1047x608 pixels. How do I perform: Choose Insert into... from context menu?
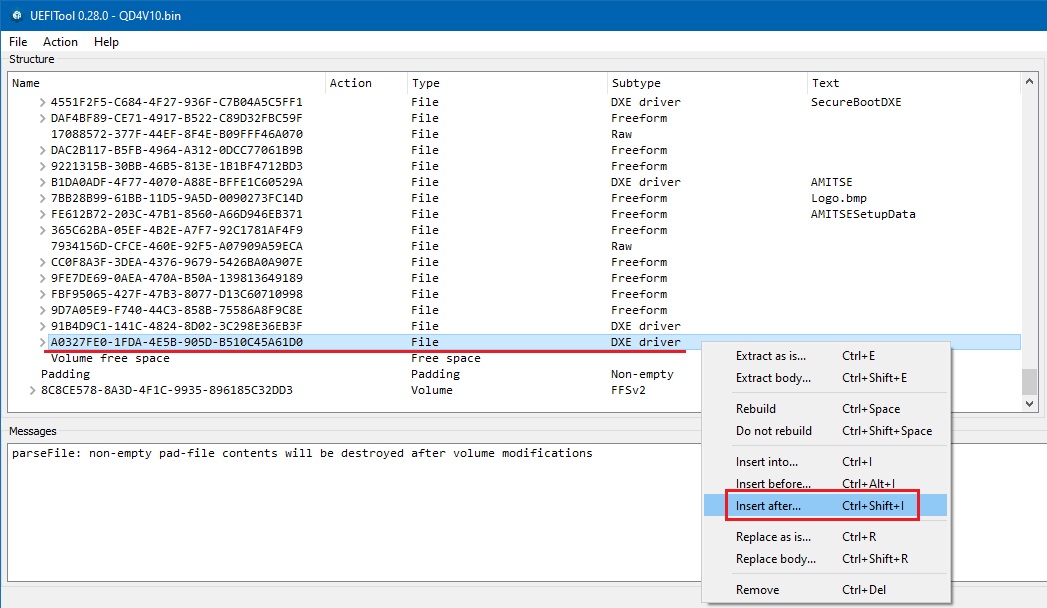pyautogui.click(x=825, y=461)
